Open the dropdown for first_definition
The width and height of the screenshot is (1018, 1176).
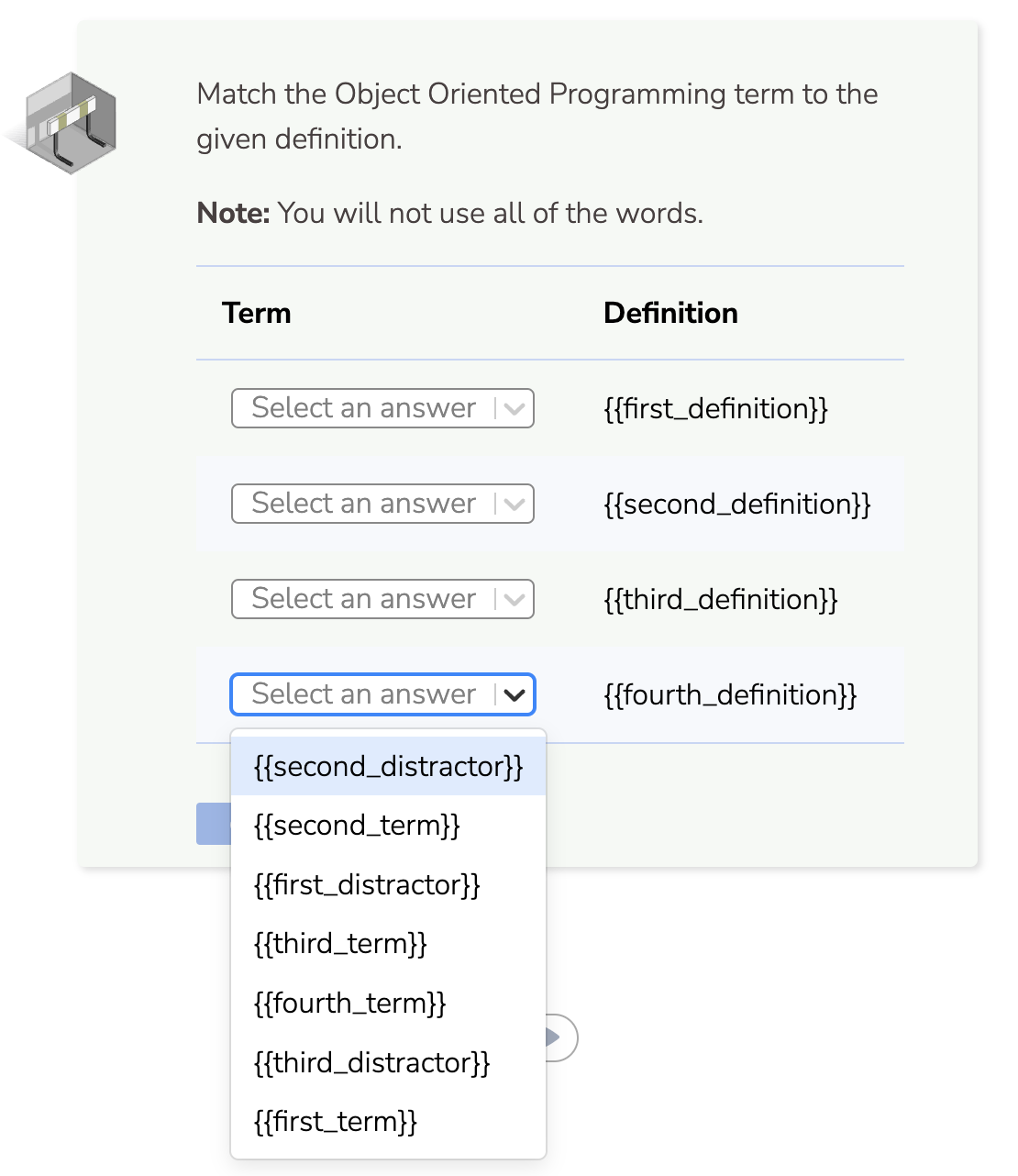click(x=382, y=408)
